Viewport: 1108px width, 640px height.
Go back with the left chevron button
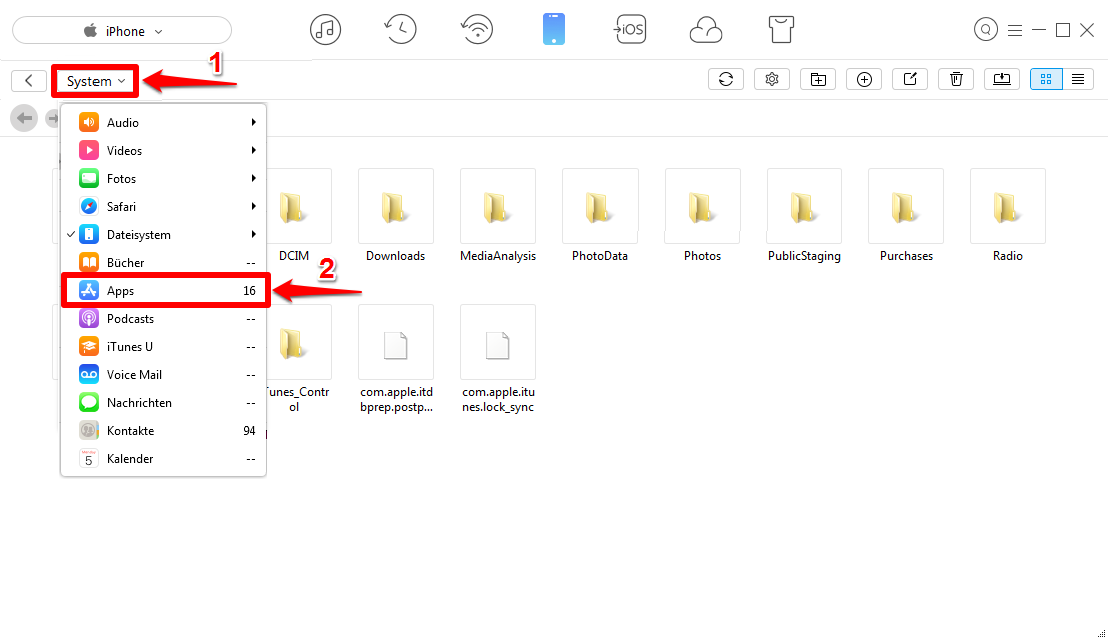[29, 81]
